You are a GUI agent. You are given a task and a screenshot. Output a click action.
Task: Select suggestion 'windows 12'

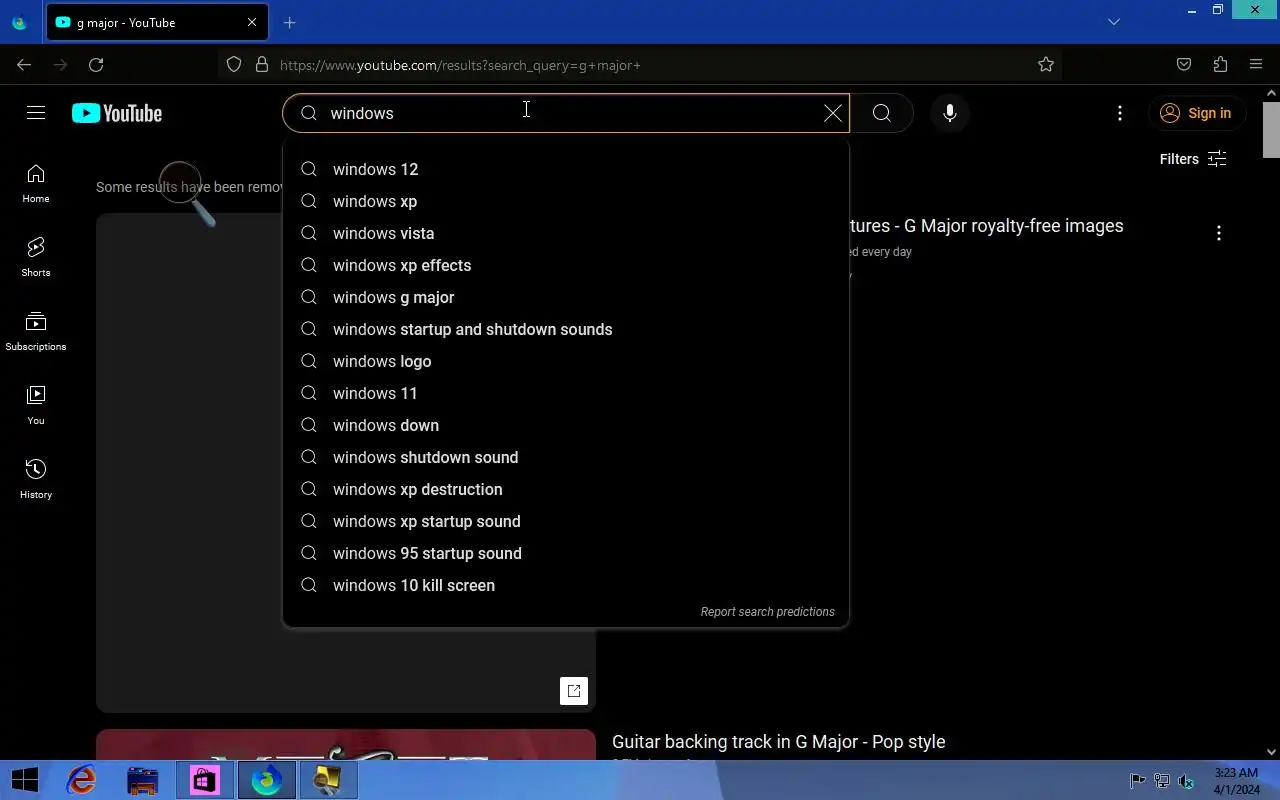pos(566,169)
